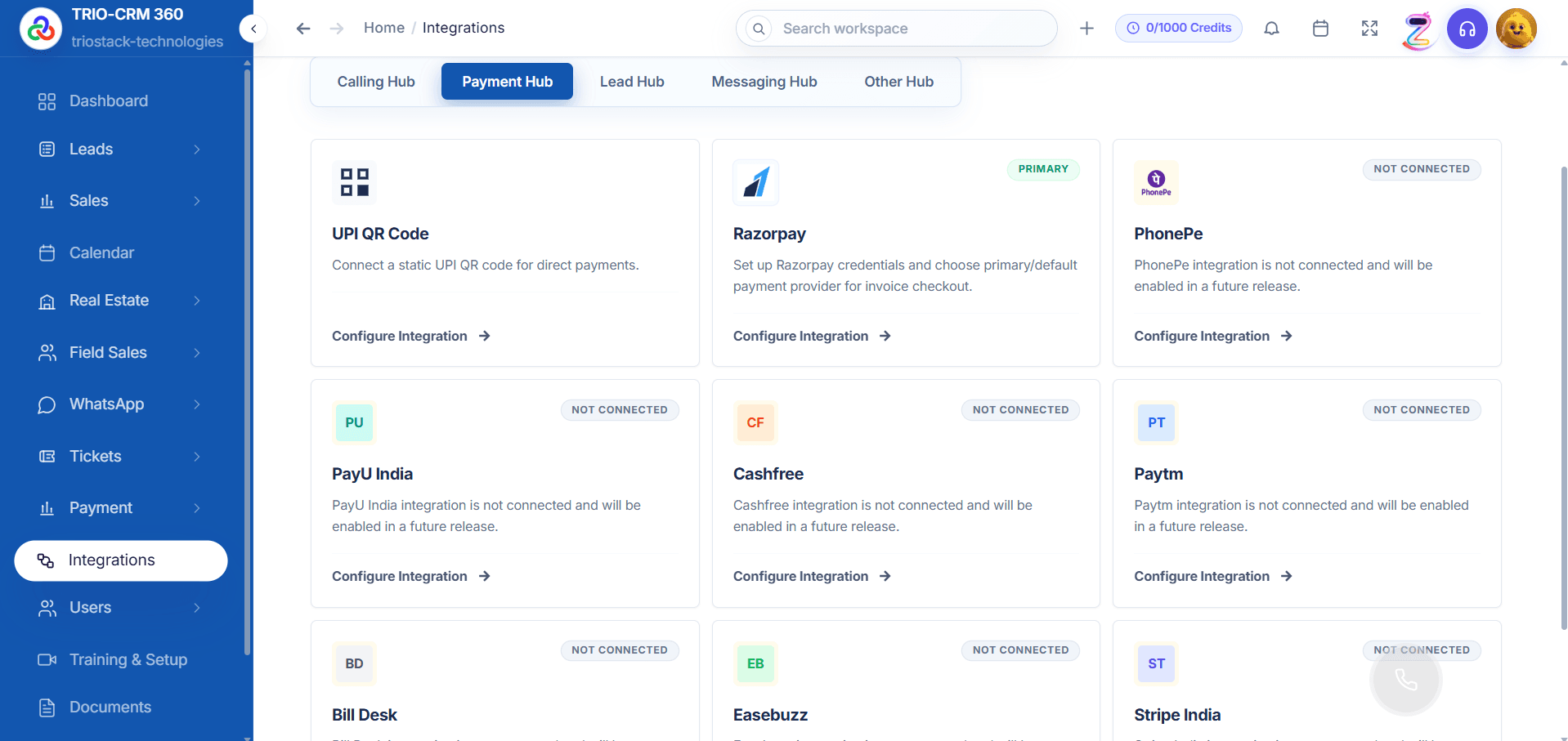Image resolution: width=1568 pixels, height=741 pixels.
Task: Open the user avatar profile menu
Action: [1516, 29]
